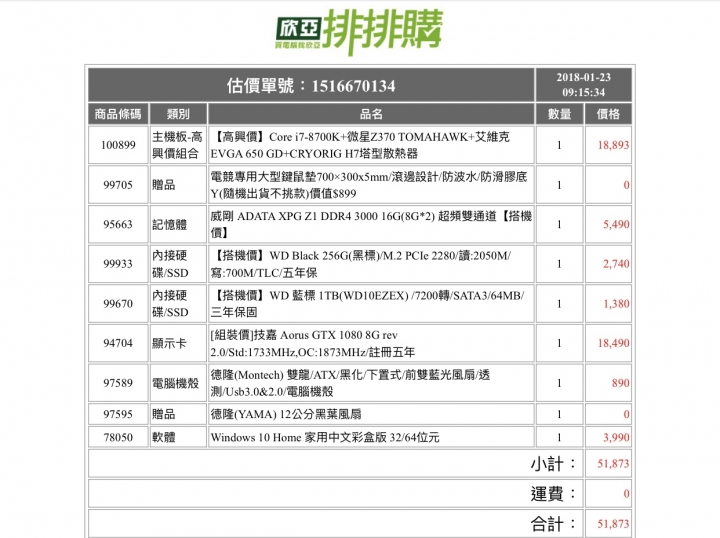Click the 價格 column header
Screen dimensions: 720x538
point(608,114)
